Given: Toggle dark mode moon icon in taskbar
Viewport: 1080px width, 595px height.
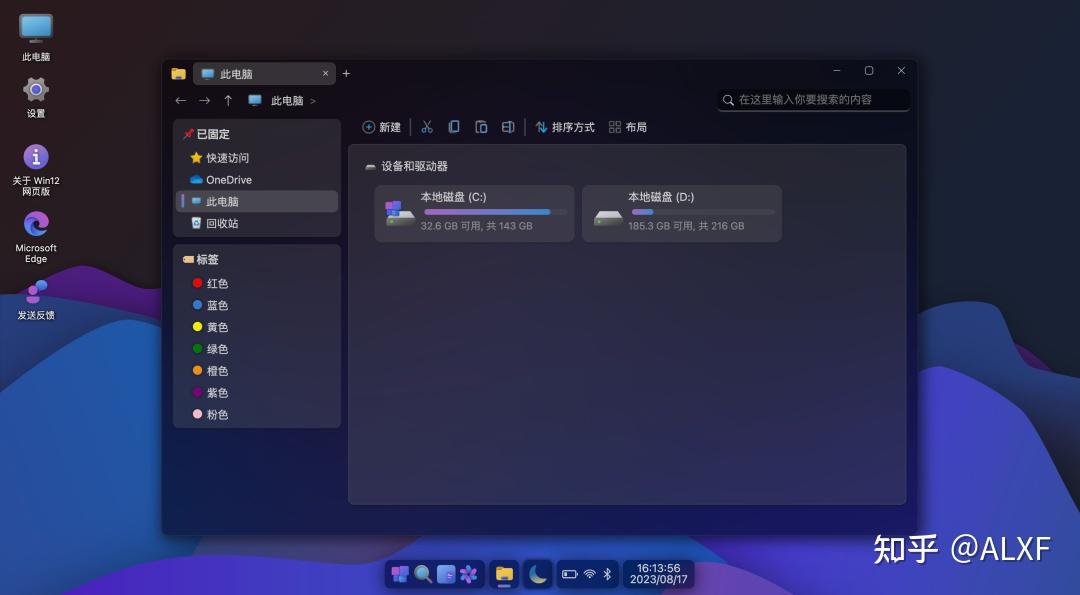Looking at the screenshot, I should tap(538, 574).
